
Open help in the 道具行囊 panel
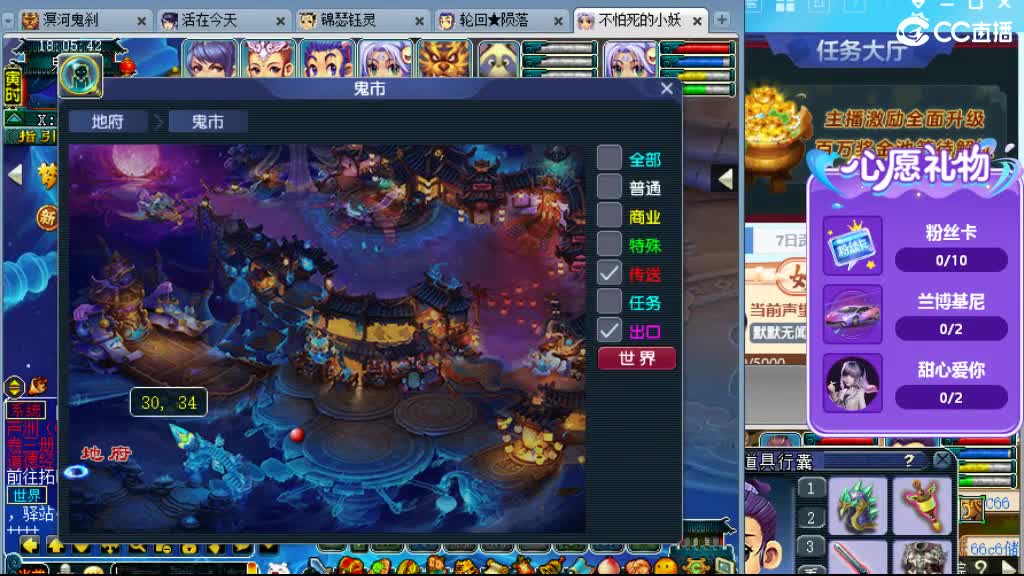point(908,461)
